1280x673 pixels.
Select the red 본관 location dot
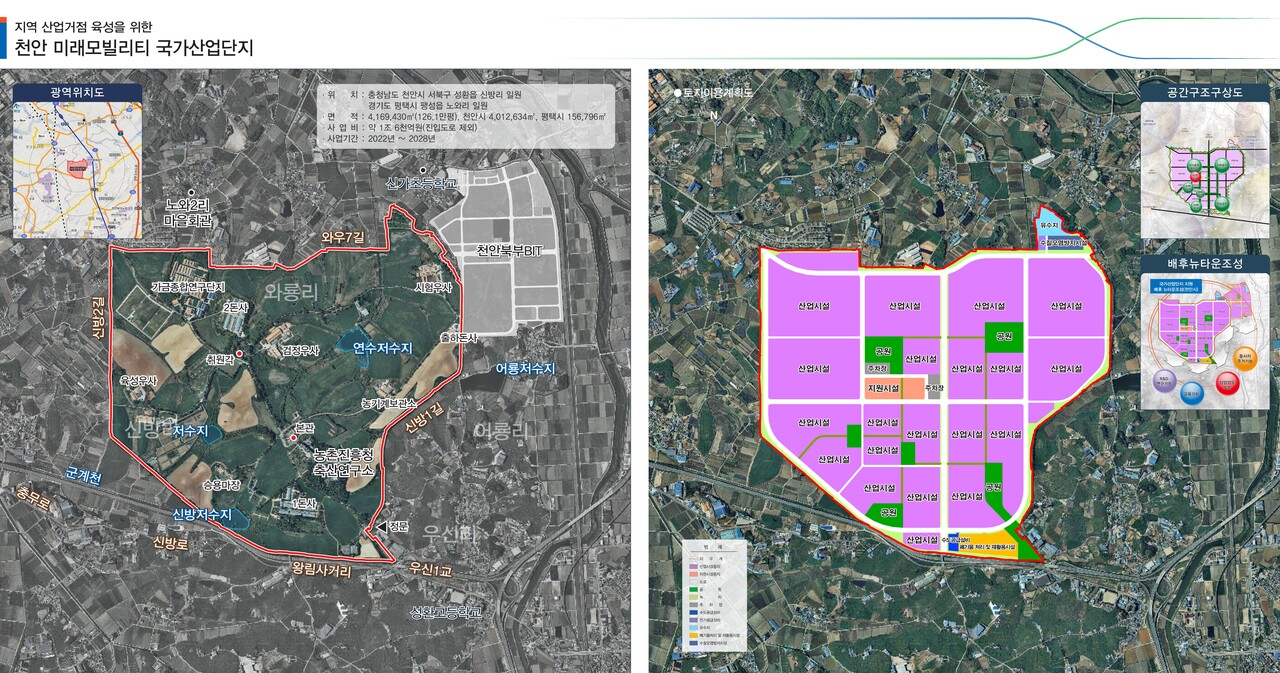pyautogui.click(x=294, y=438)
